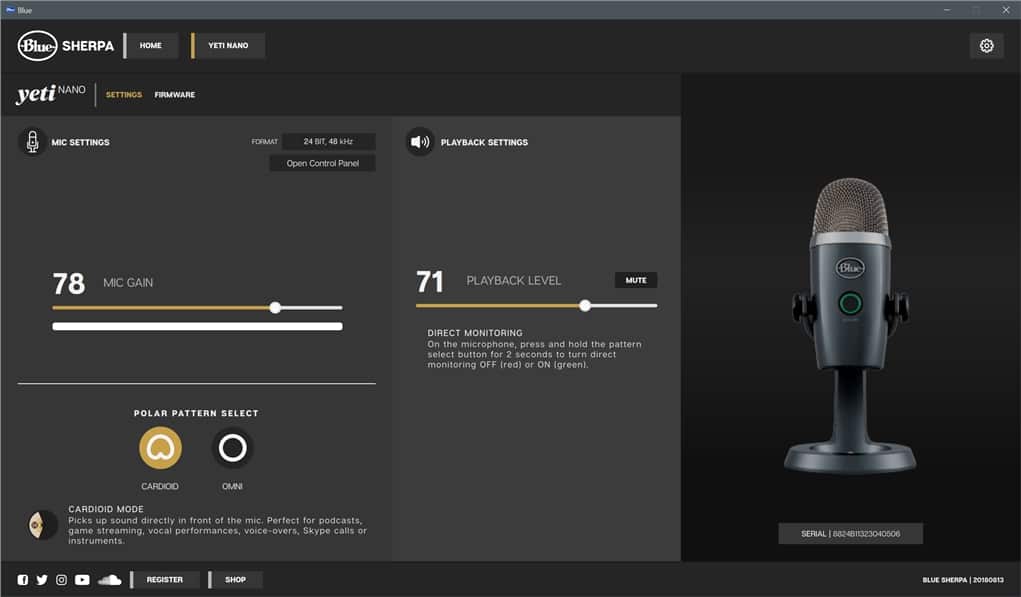Click the mic gain value 78

pos(69,284)
